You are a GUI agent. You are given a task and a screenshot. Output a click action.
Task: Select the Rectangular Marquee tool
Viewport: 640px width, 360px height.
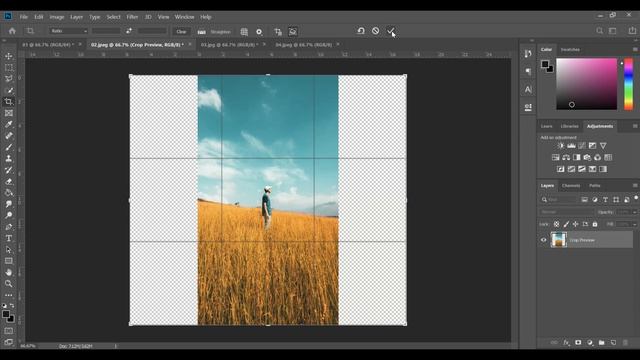[x=9, y=67]
